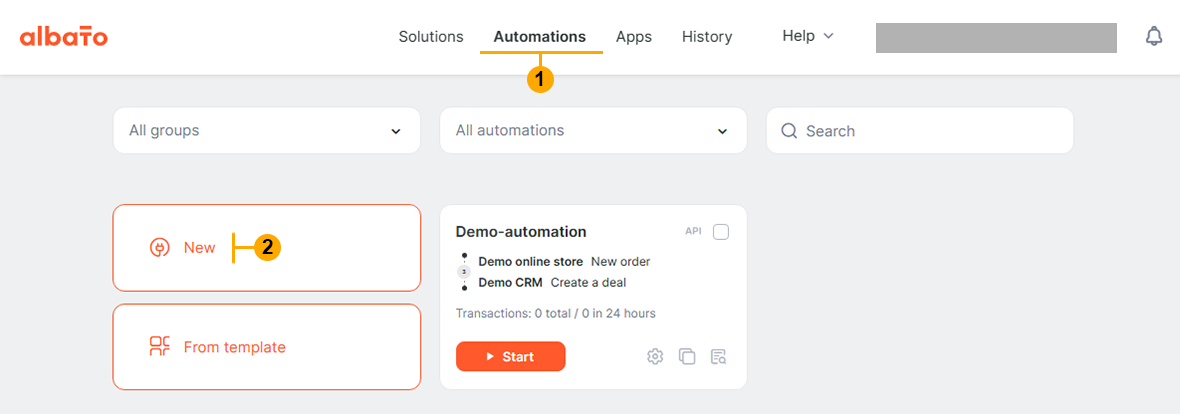
Task: Select the Demo online store New order step
Action: 564,262
